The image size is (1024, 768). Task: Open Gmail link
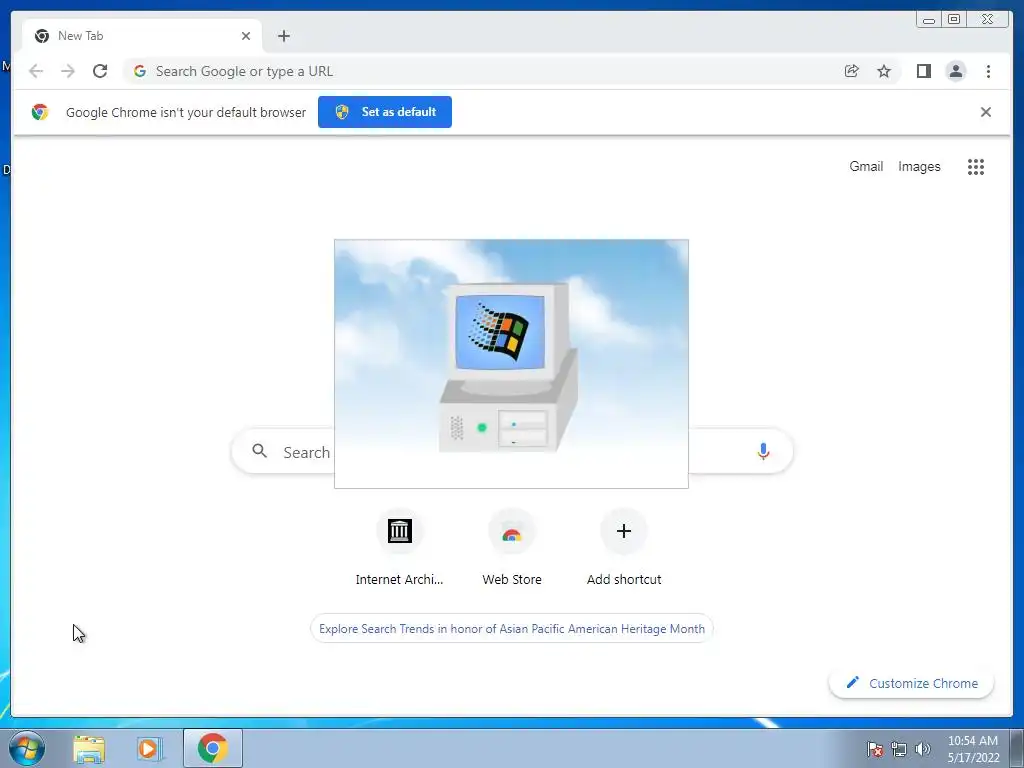[x=866, y=167]
